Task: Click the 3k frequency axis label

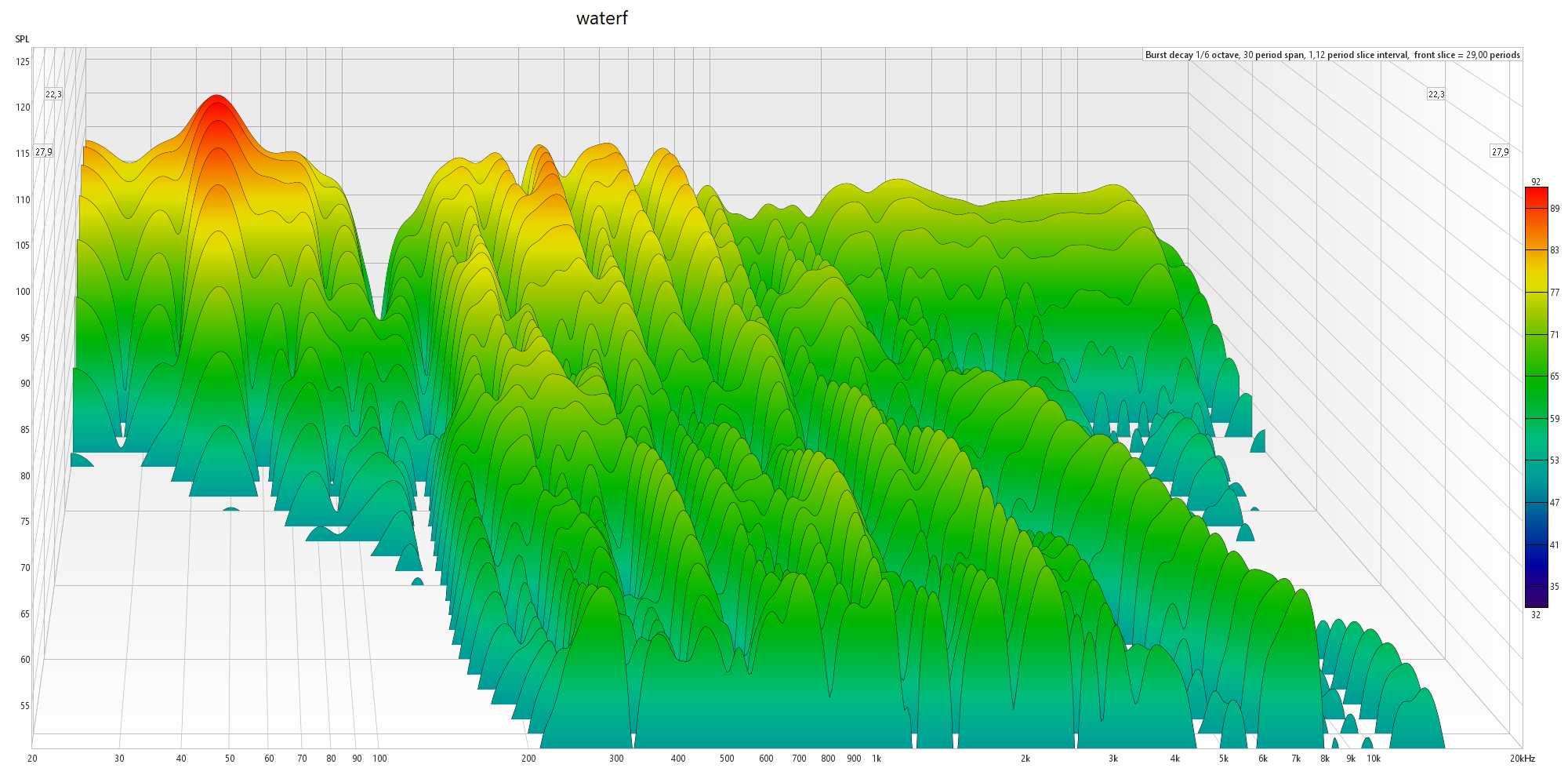Action: point(1113,759)
